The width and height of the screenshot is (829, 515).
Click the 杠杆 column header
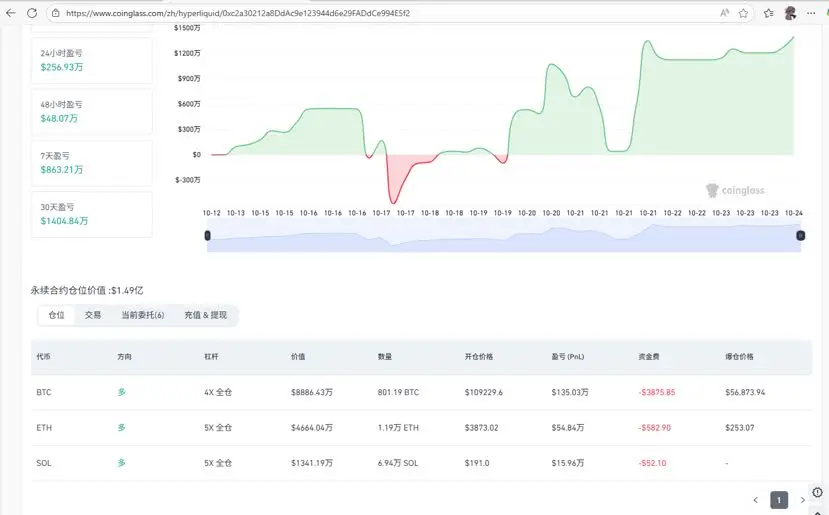[211, 357]
